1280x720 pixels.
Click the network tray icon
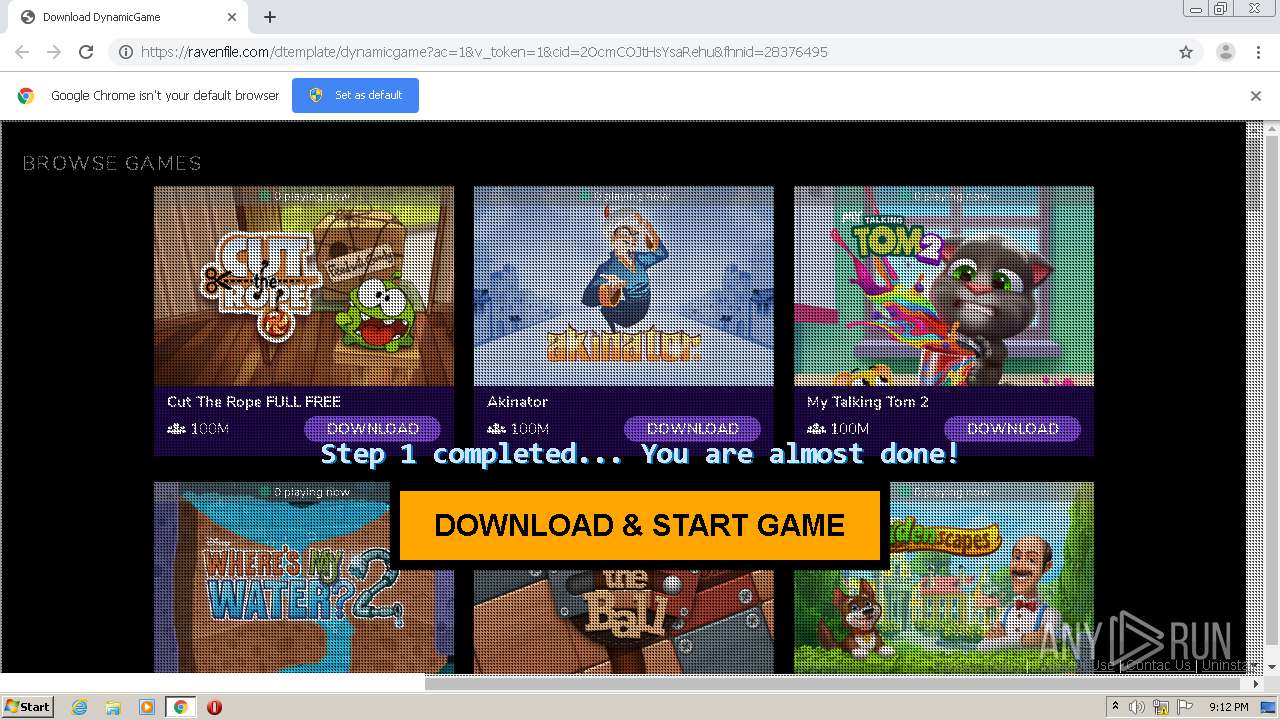coord(1161,707)
